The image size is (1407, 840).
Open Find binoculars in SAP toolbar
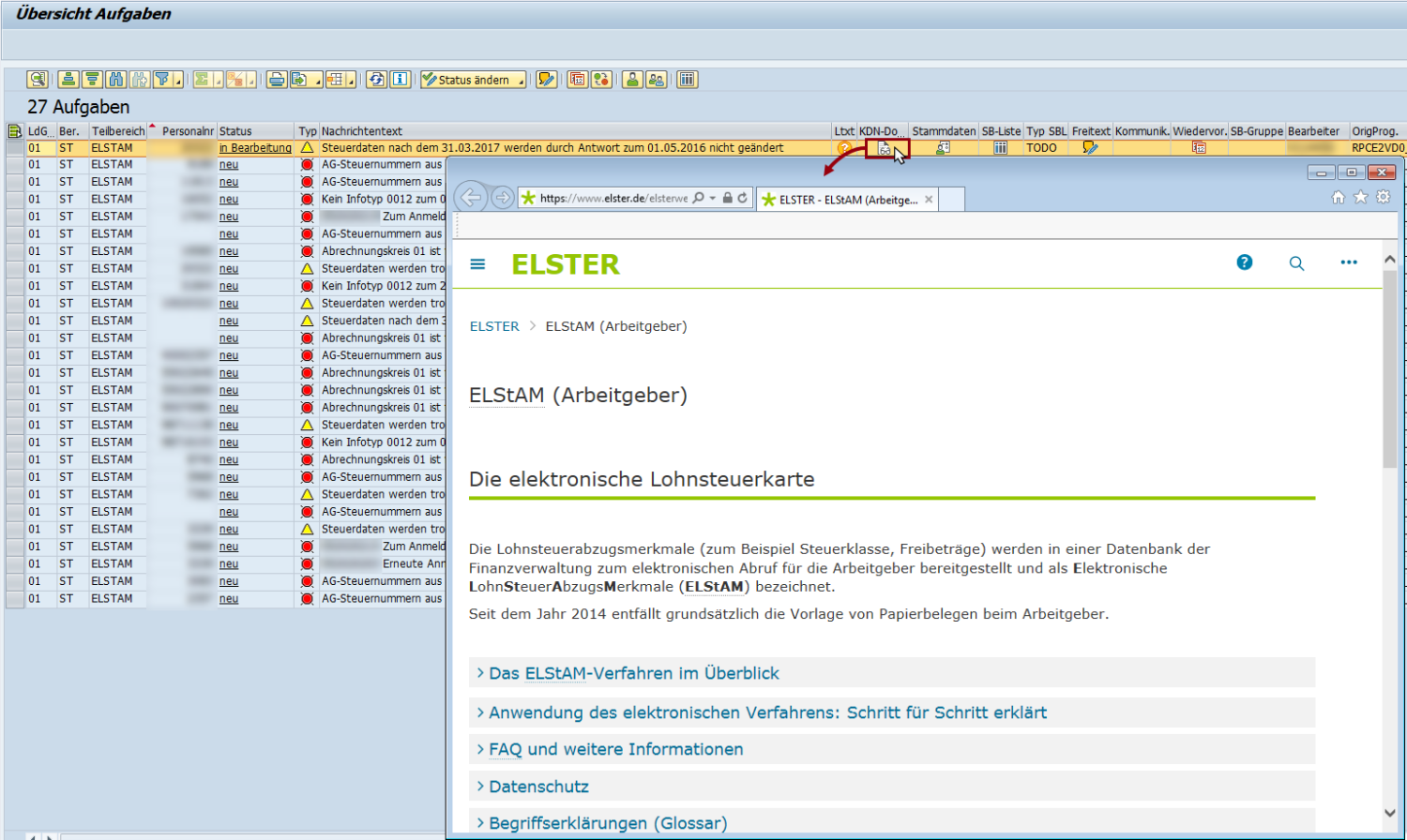coord(115,80)
